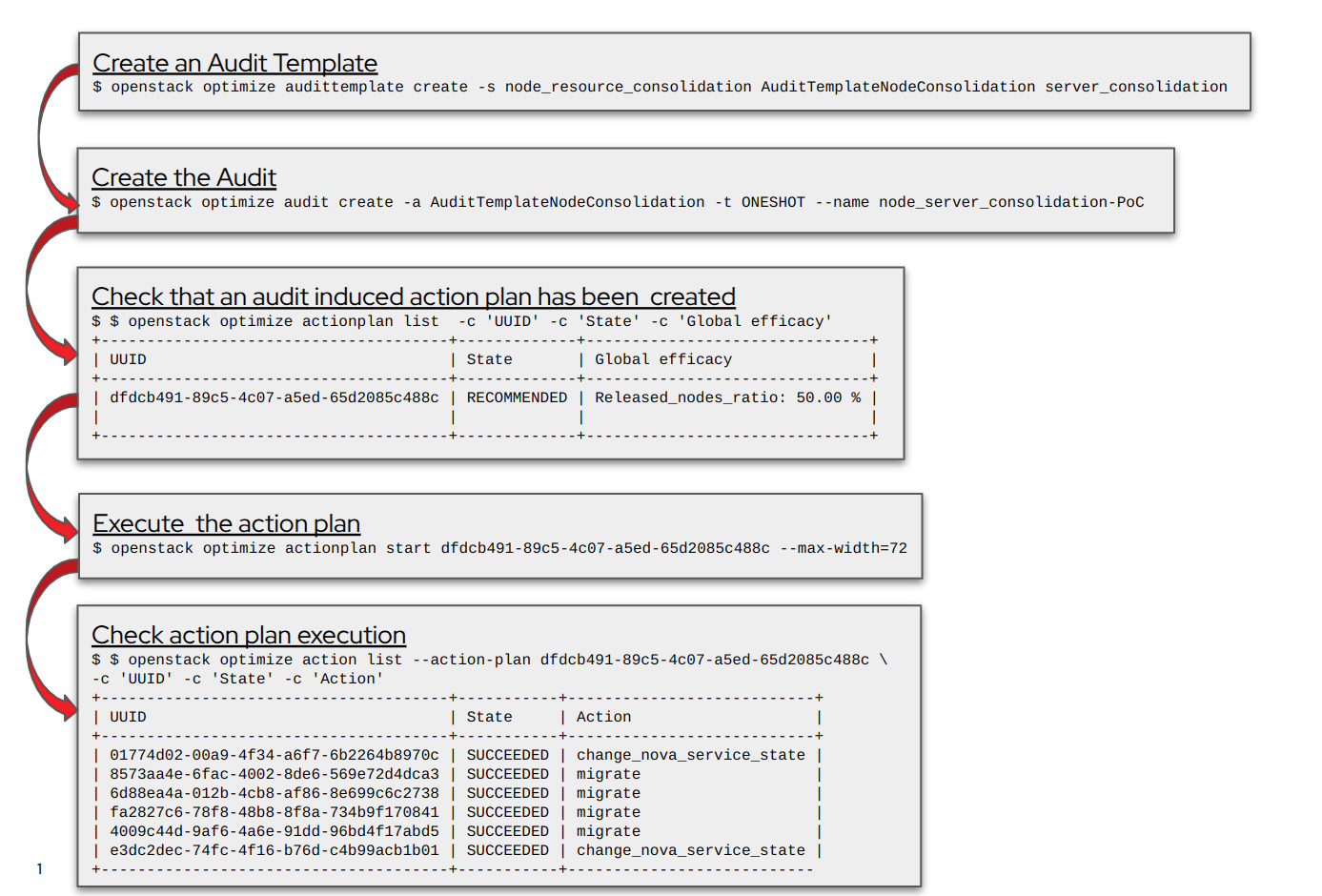Open the 'Create an Audit Template' heading
Image resolution: width=1322 pixels, height=896 pixels.
[x=234, y=63]
